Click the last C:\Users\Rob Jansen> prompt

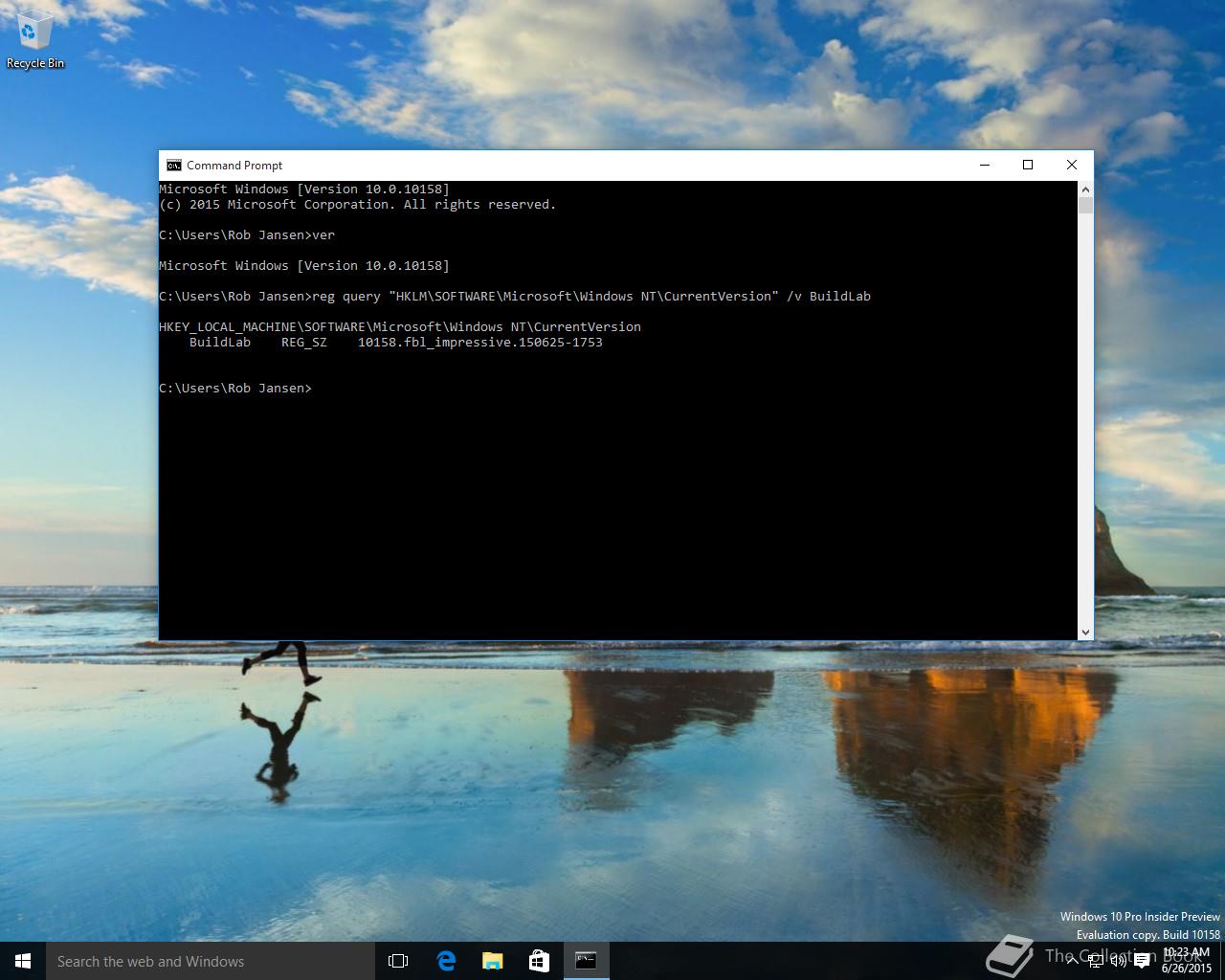pyautogui.click(x=235, y=388)
